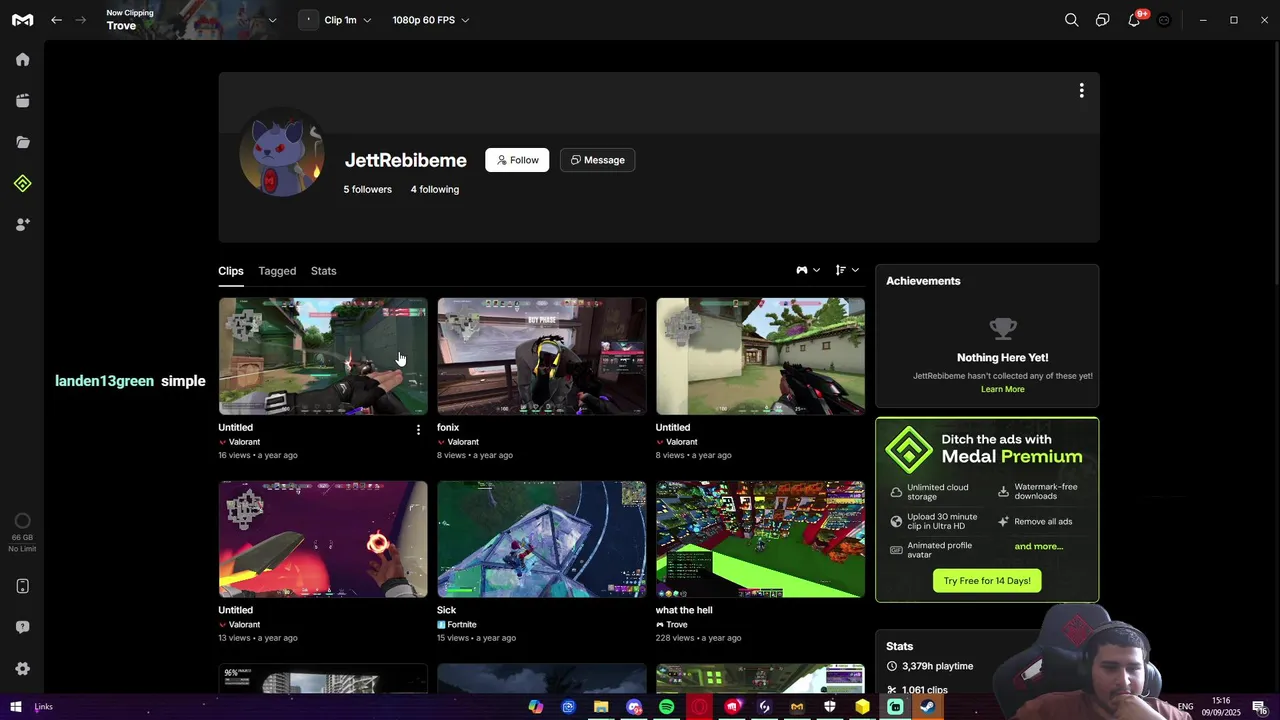This screenshot has width=1280, height=720.
Task: Open the mobile device sidebar icon
Action: click(x=22, y=586)
